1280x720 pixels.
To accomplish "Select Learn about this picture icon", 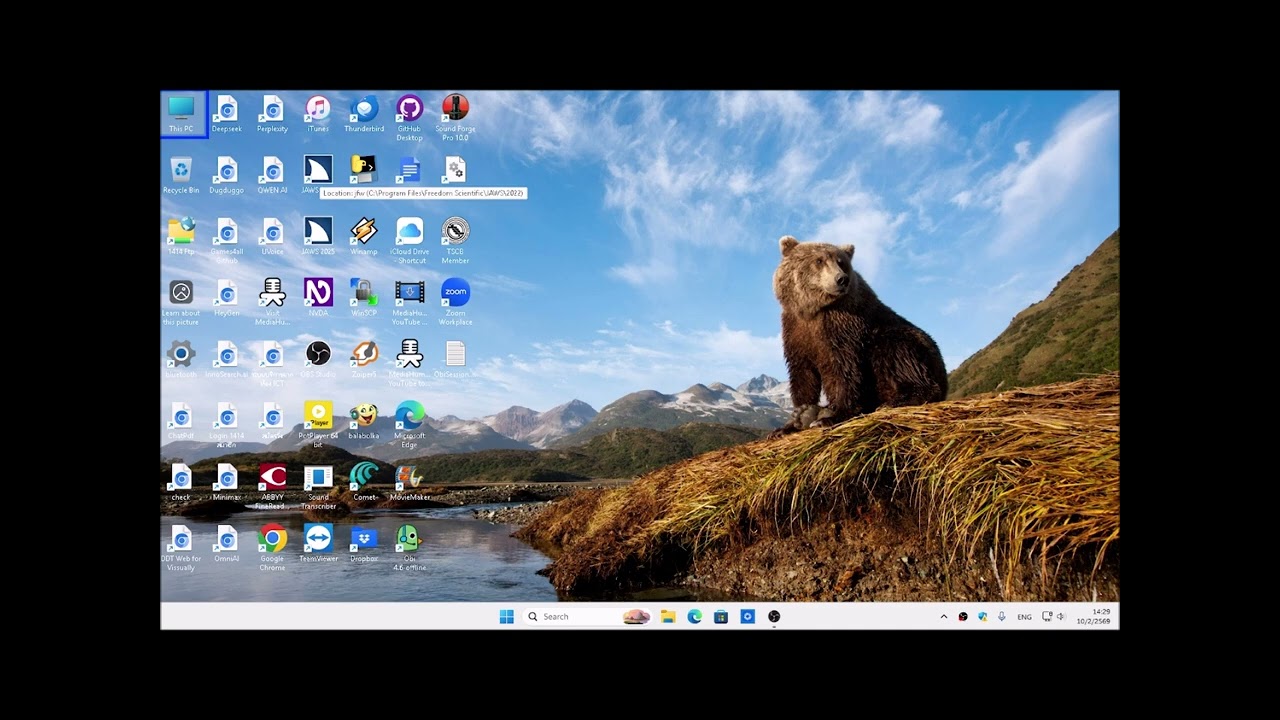I will [x=181, y=302].
